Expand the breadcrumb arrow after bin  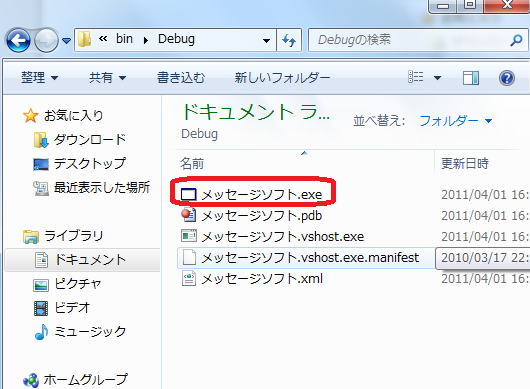pos(146,41)
